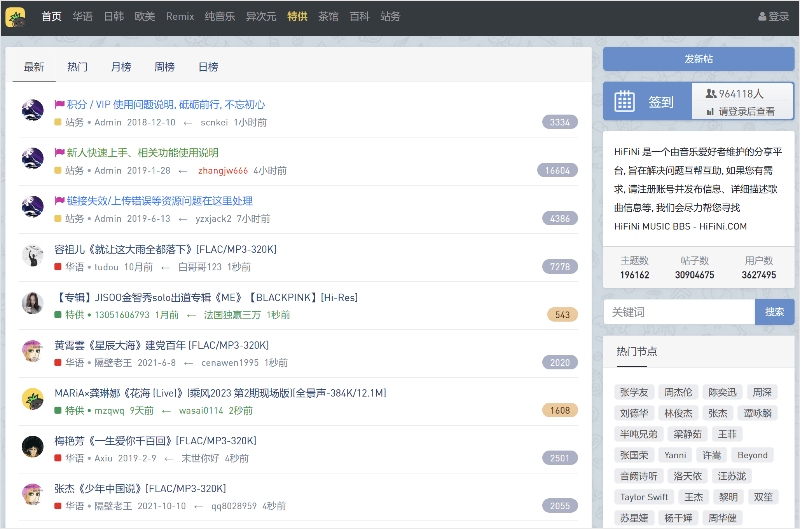Image resolution: width=800 pixels, height=529 pixels.
Task: Click avatar beside 梅艳芳 post
Action: [x=33, y=446]
